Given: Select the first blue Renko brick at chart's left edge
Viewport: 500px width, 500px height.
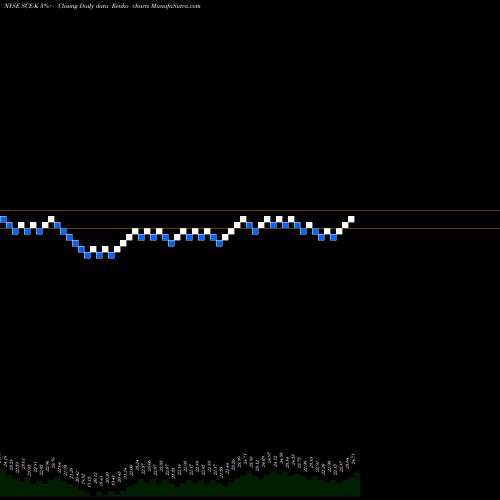Looking at the screenshot, I should click(x=3, y=219).
